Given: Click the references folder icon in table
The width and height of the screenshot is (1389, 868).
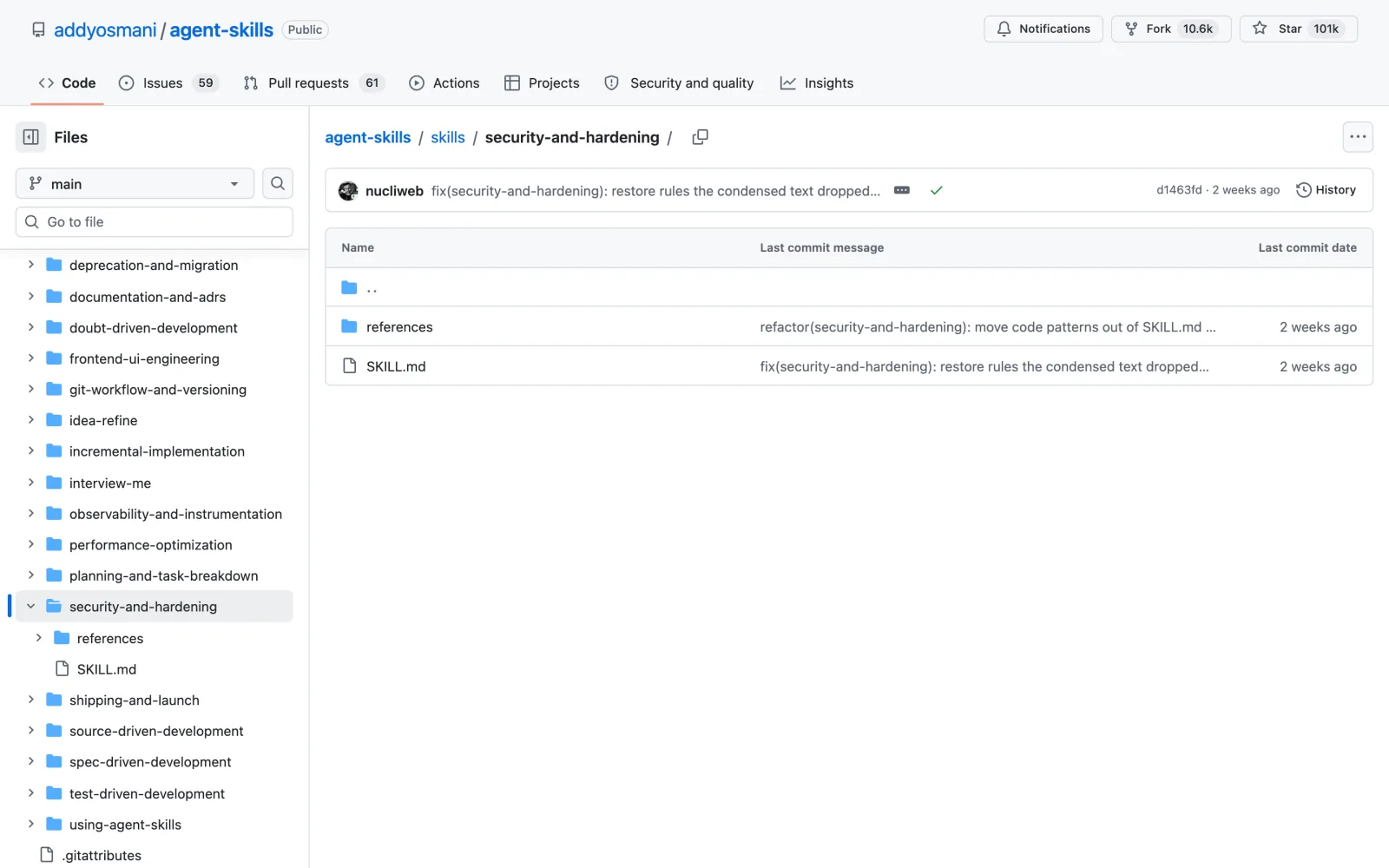Looking at the screenshot, I should (349, 326).
